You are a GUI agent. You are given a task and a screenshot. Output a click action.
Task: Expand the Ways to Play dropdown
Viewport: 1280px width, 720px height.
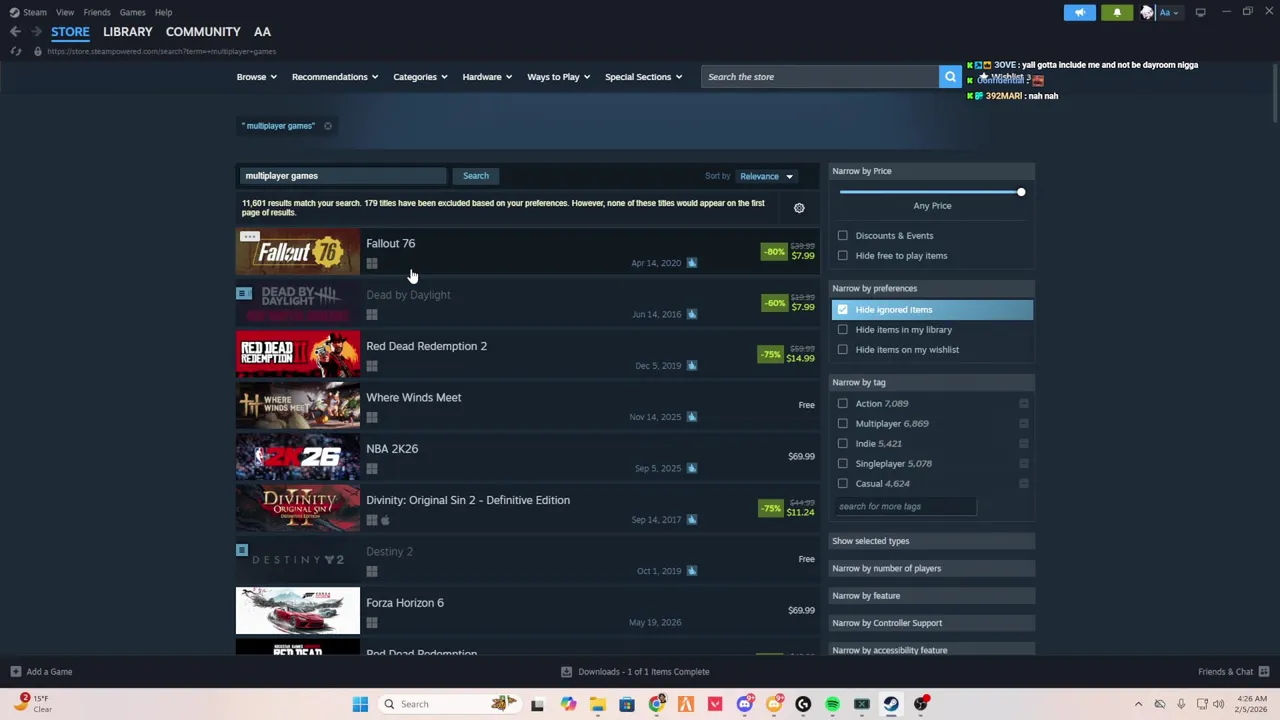pos(558,77)
